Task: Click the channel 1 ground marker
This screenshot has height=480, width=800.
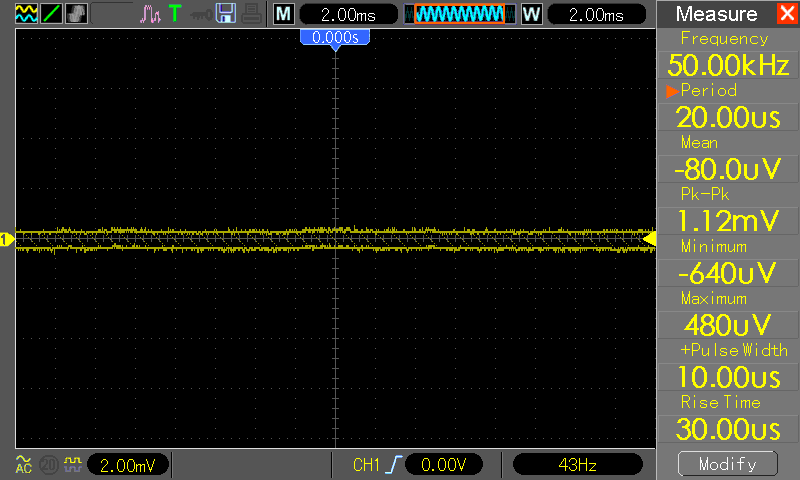Action: click(x=7, y=240)
